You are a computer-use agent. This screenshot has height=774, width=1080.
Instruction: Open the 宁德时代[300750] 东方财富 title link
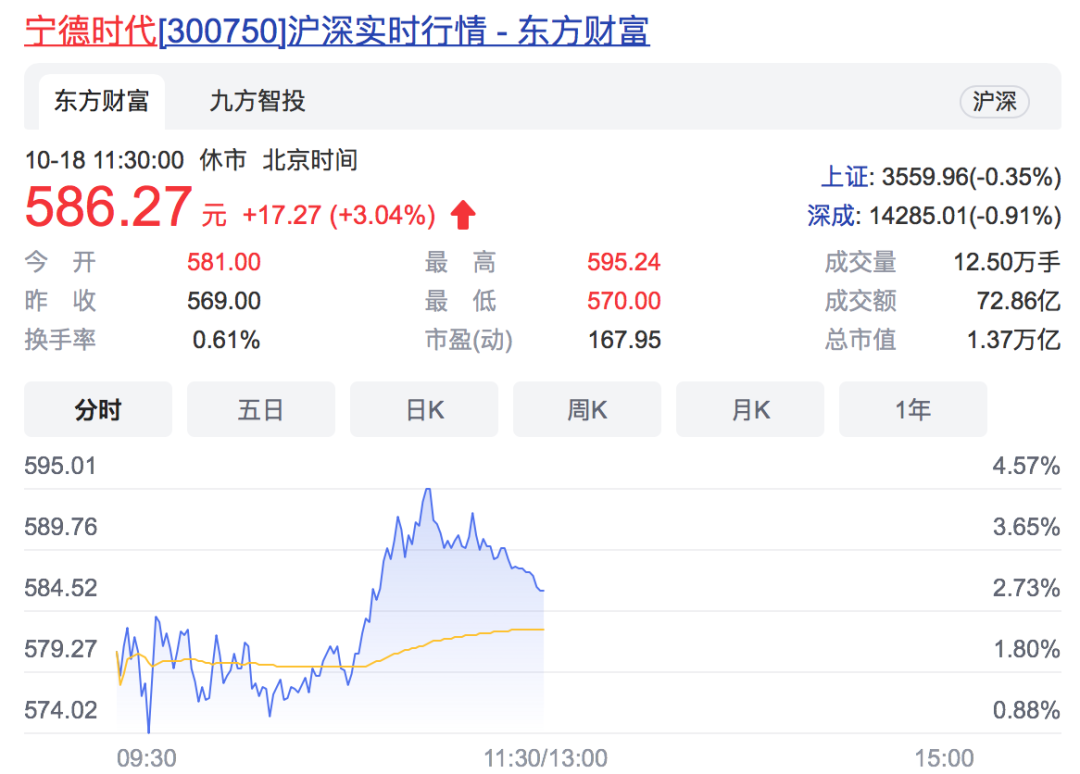coord(337,31)
